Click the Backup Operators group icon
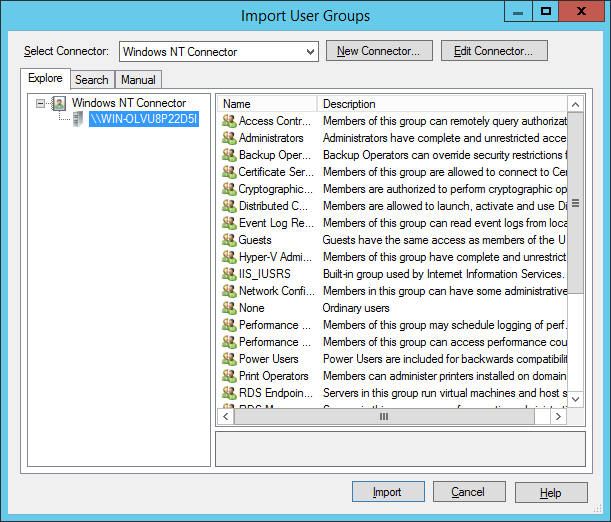 [229, 155]
